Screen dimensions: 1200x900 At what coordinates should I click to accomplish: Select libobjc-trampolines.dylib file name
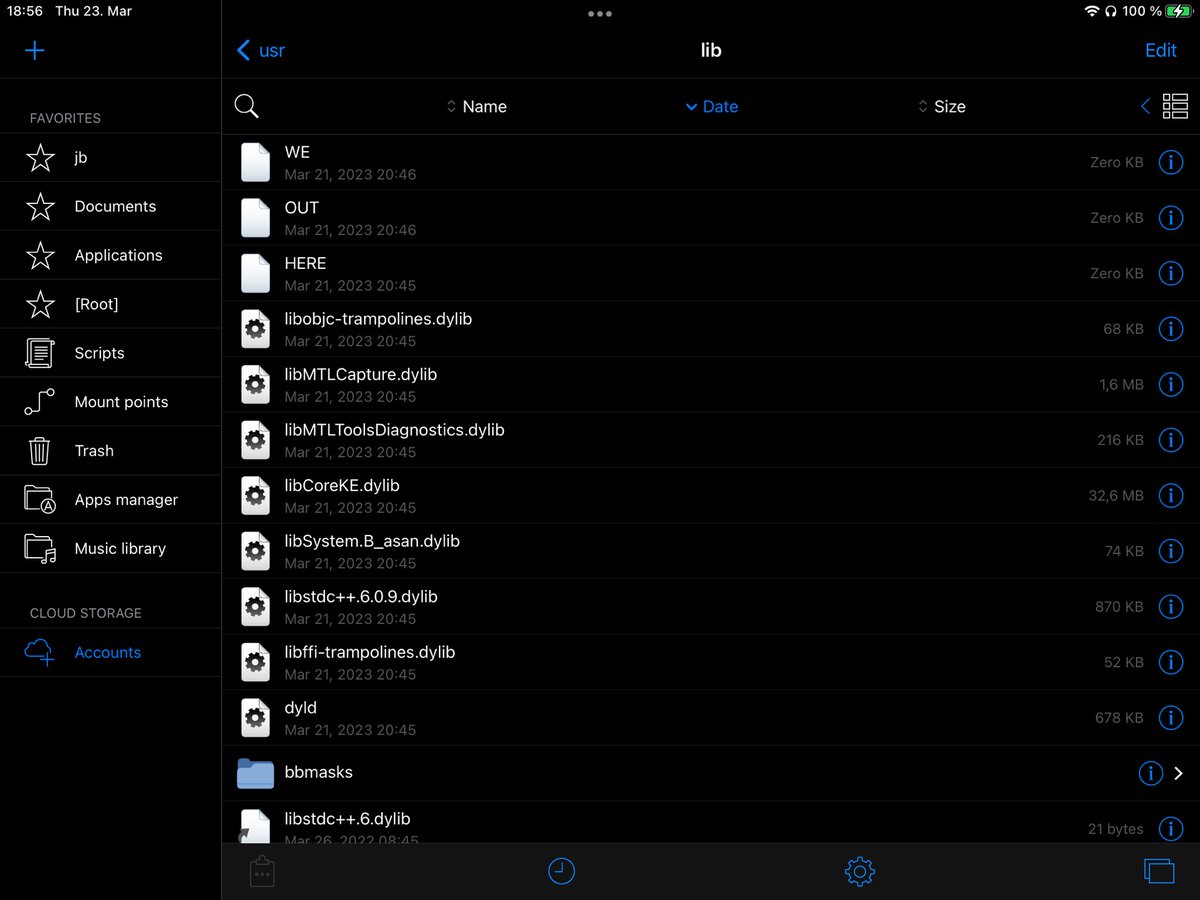[378, 319]
